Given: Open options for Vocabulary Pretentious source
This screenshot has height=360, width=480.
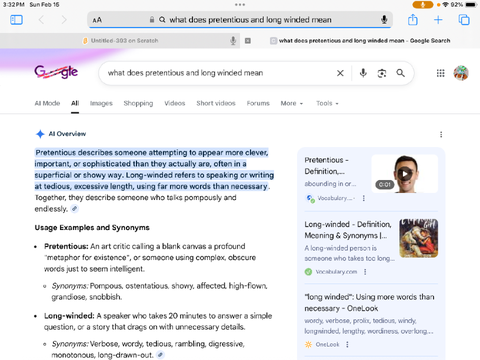Looking at the screenshot, I should pos(364,198).
